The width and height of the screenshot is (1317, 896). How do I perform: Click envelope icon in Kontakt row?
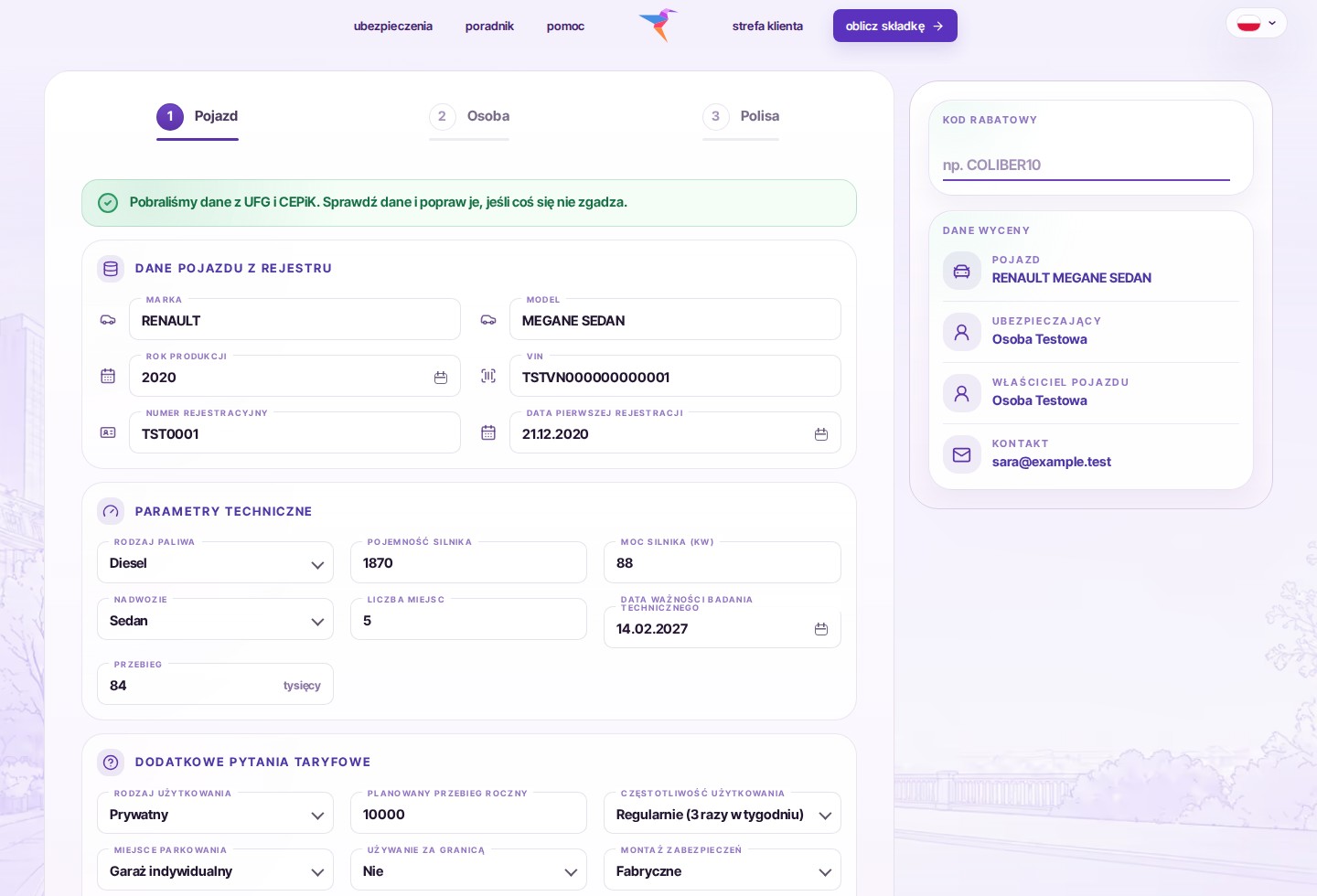(x=962, y=454)
